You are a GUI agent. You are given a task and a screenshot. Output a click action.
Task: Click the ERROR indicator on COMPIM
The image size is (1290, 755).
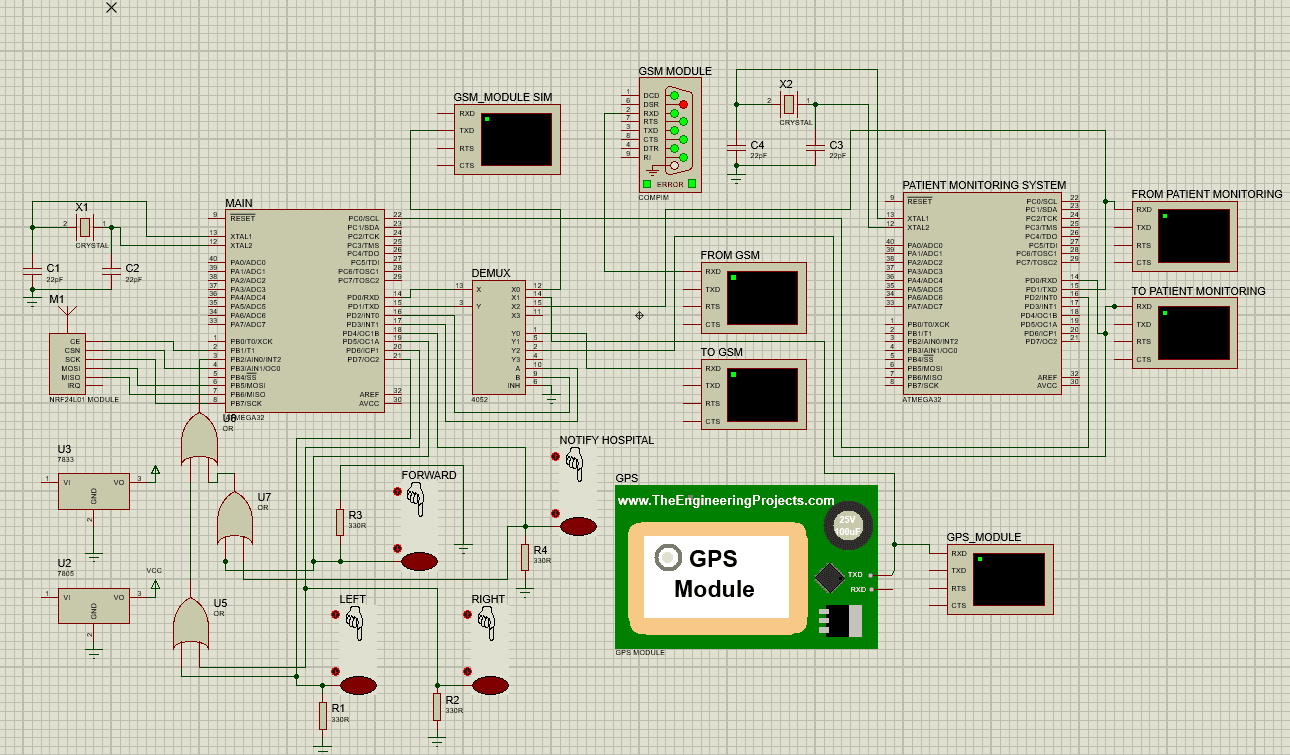click(x=671, y=184)
